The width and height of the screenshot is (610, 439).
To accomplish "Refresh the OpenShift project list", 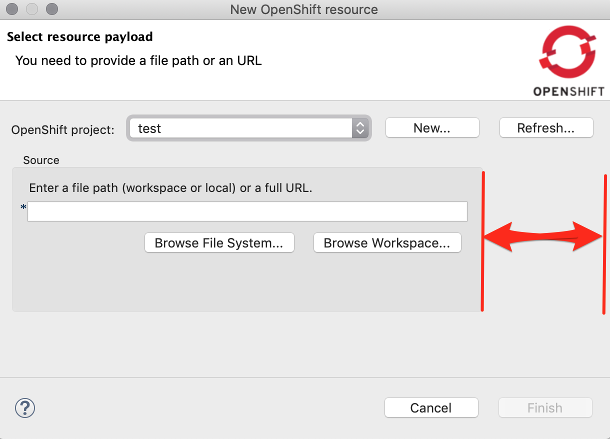I will 546,128.
